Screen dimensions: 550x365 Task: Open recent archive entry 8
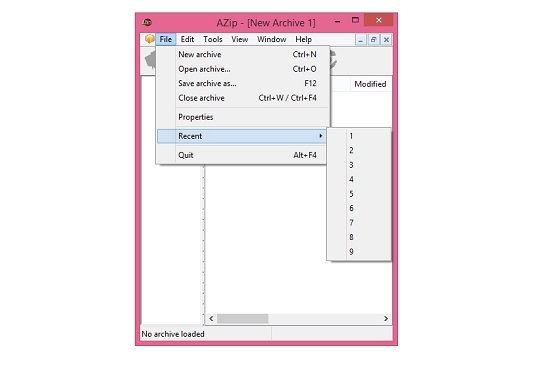(x=359, y=237)
